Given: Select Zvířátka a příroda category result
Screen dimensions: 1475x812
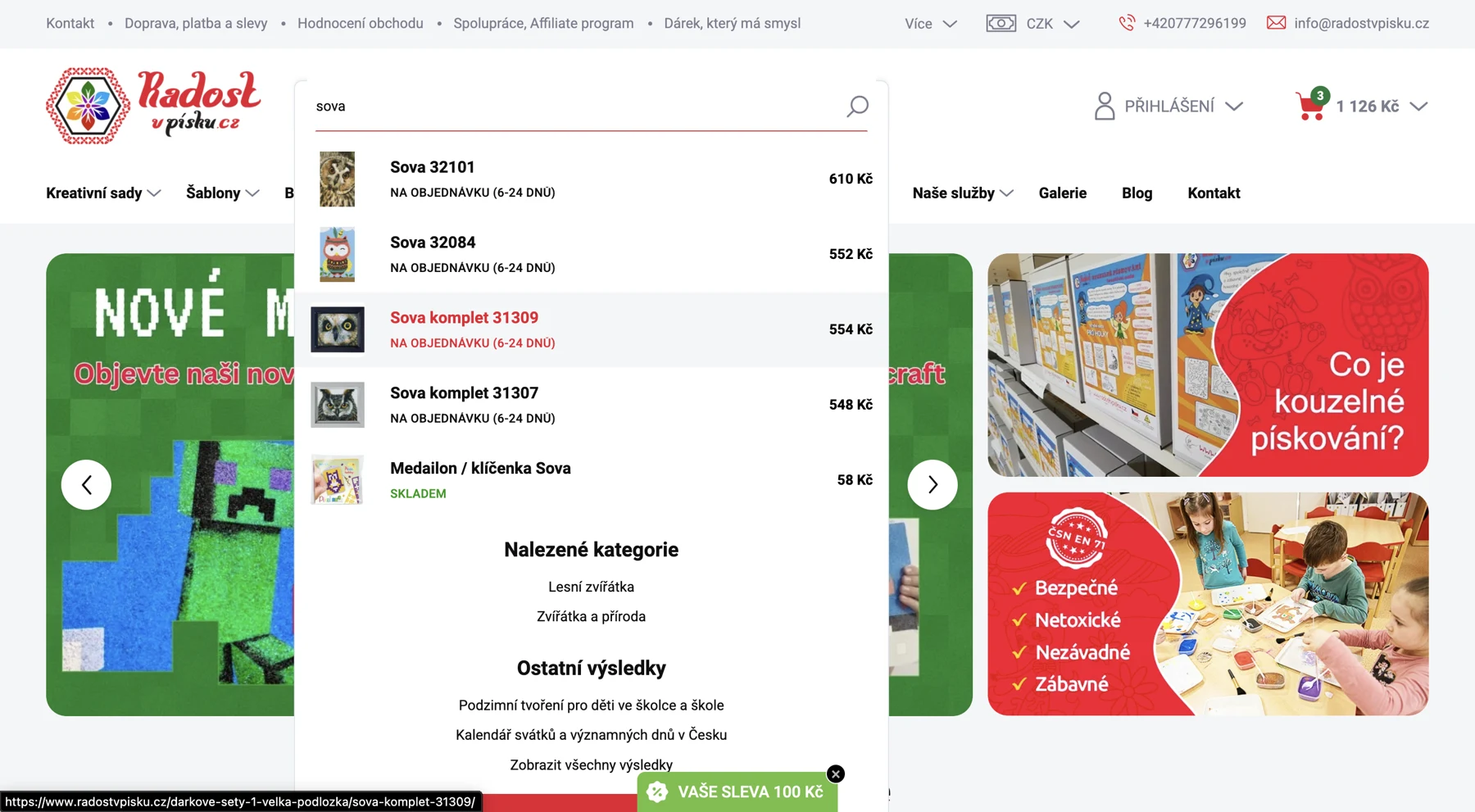Looking at the screenshot, I should [x=591, y=616].
